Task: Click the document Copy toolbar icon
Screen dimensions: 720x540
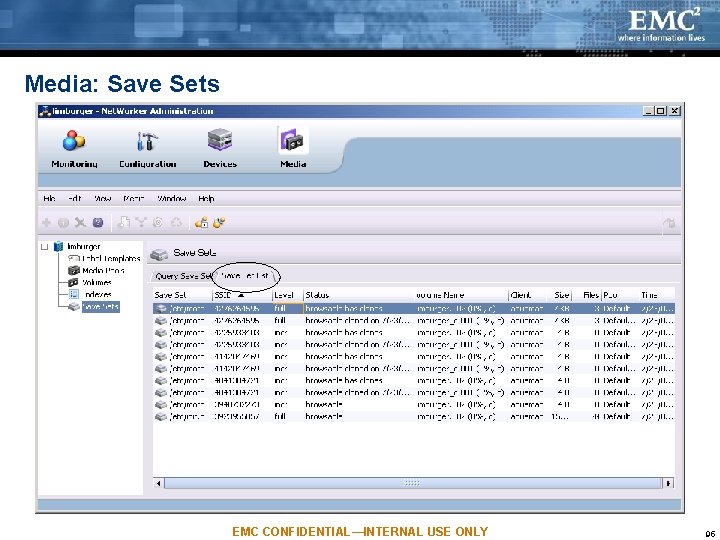Action: click(x=124, y=223)
